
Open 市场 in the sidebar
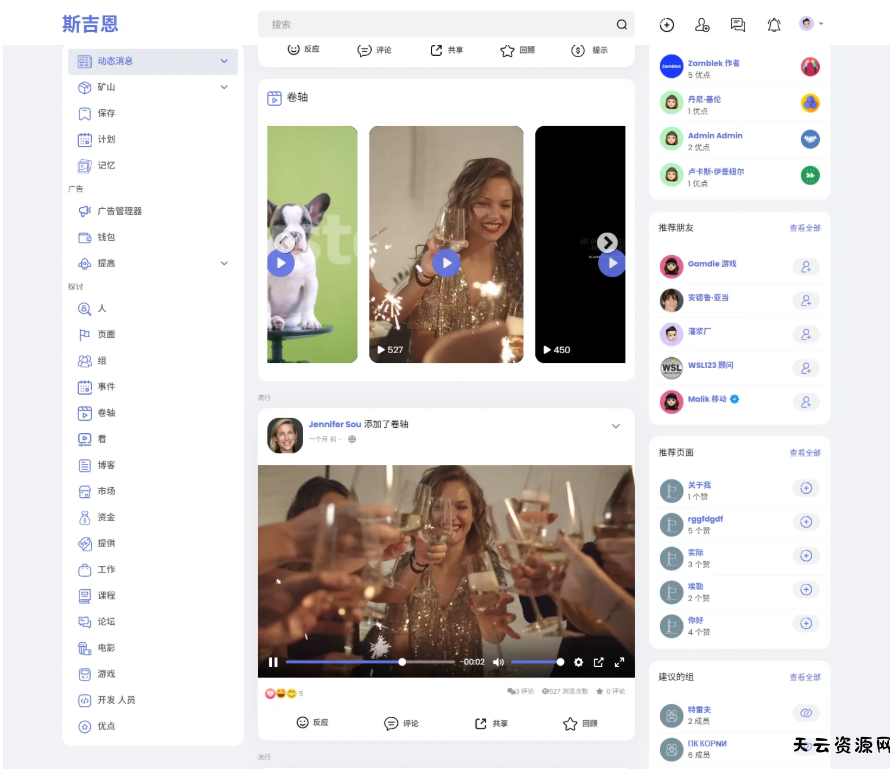(x=106, y=491)
